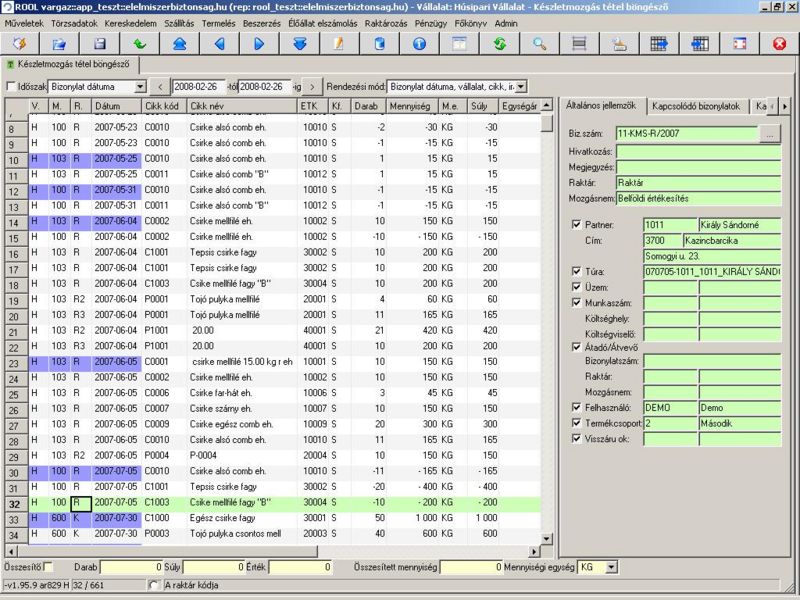This screenshot has height=600, width=800.
Task: Click the green undo arrow toolbar icon
Action: [x=139, y=44]
